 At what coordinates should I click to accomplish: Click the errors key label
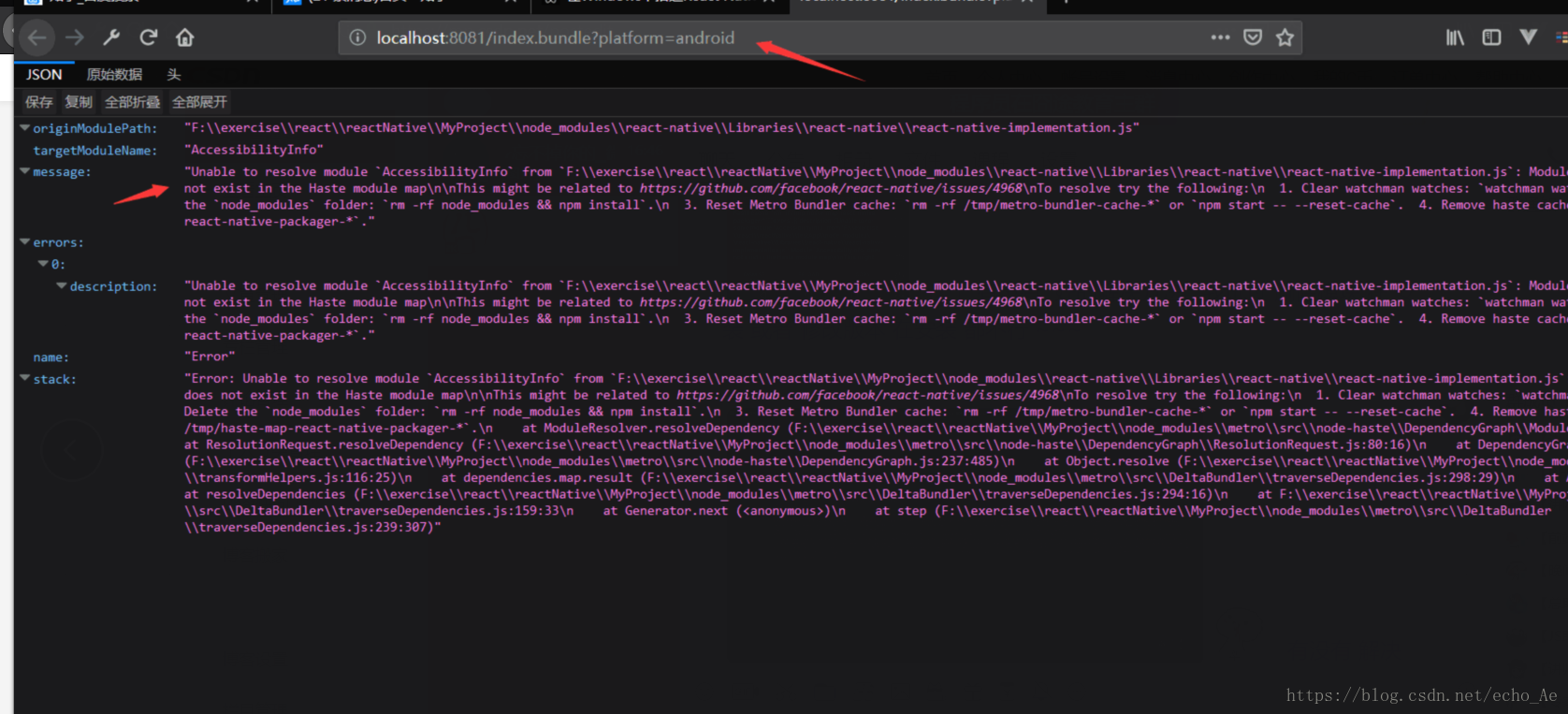(x=58, y=242)
